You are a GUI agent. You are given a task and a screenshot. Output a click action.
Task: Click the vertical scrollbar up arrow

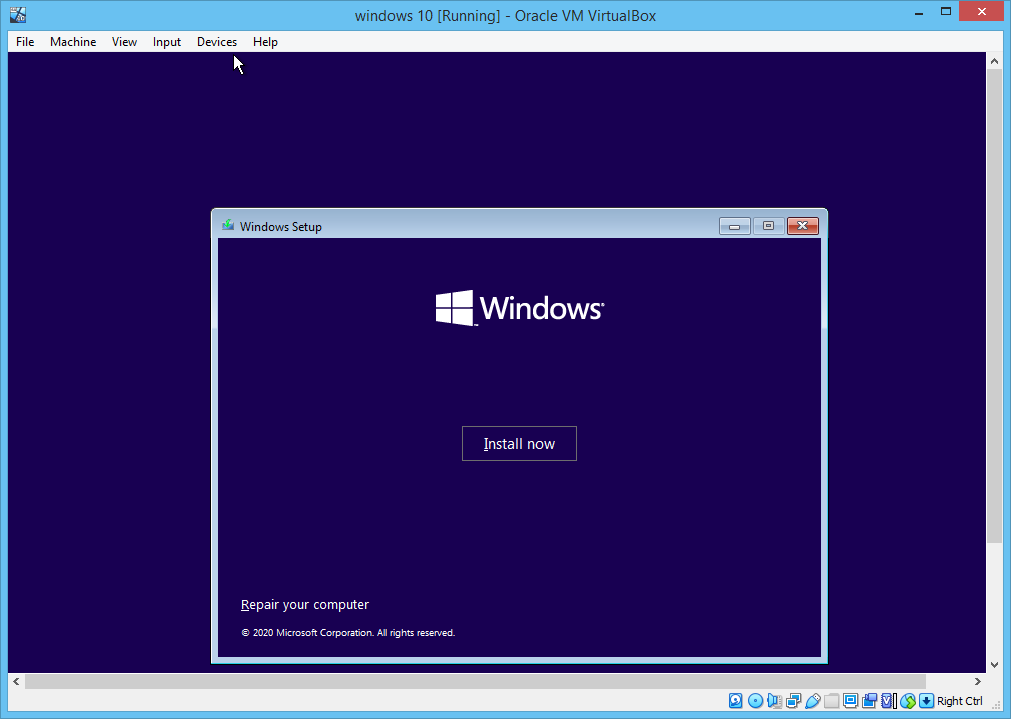(x=994, y=61)
